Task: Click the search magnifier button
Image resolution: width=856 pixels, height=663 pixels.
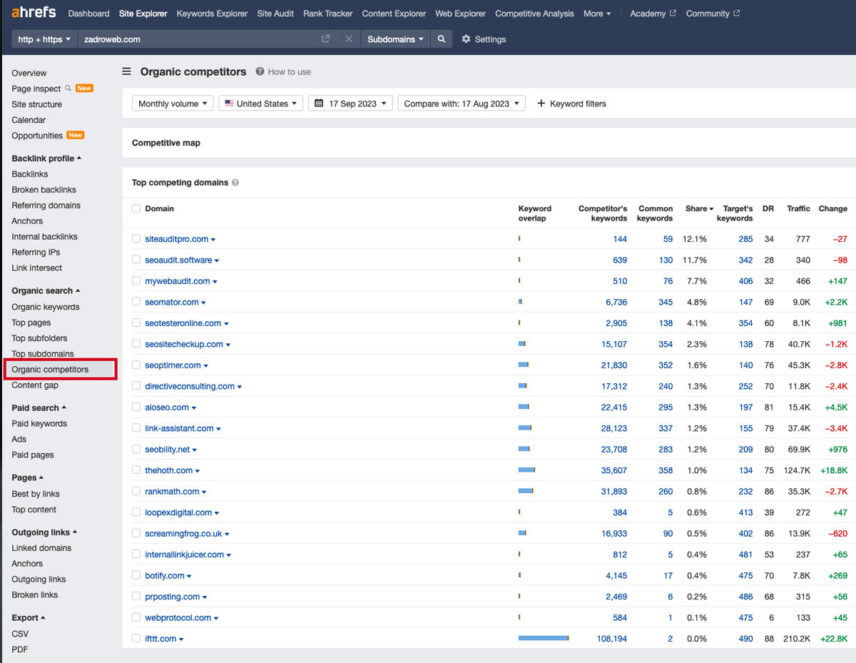Action: coord(441,39)
